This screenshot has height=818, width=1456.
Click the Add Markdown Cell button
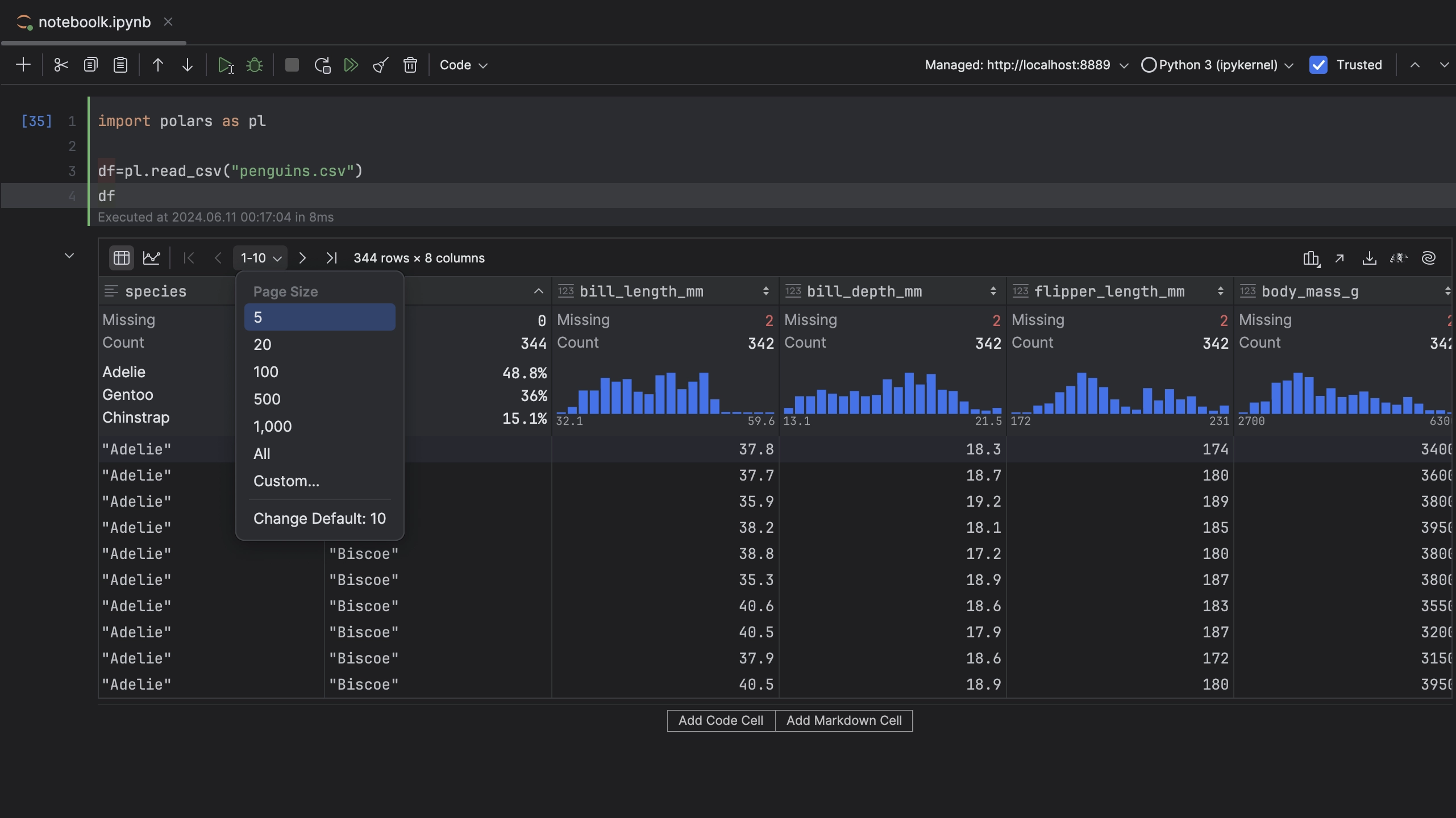point(844,720)
